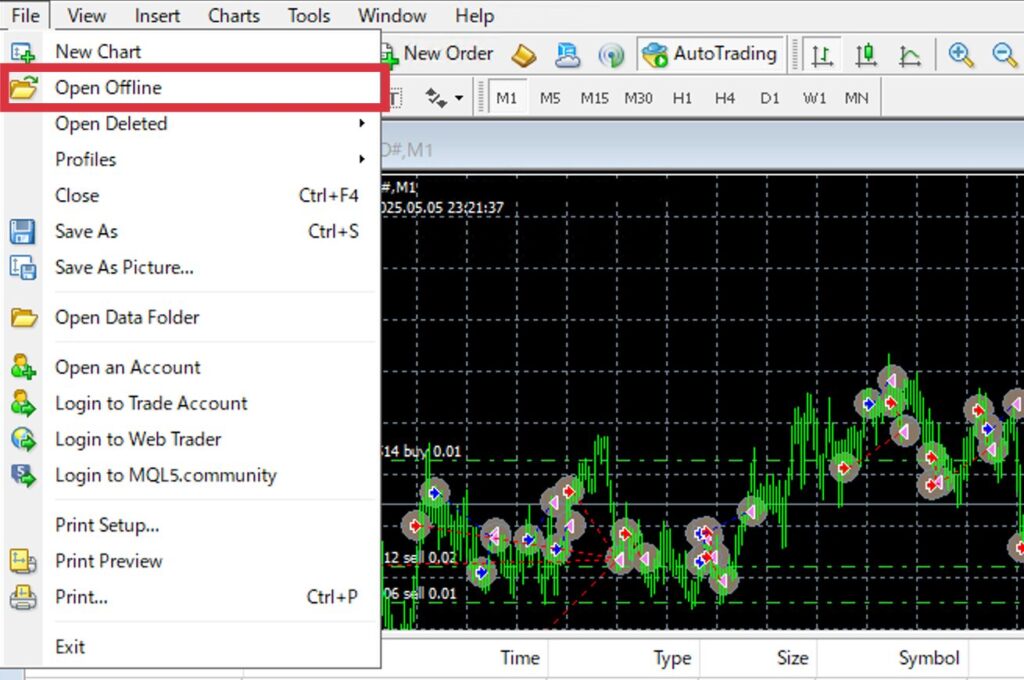Viewport: 1024px width, 680px height.
Task: Open the Charts menu
Action: click(234, 15)
